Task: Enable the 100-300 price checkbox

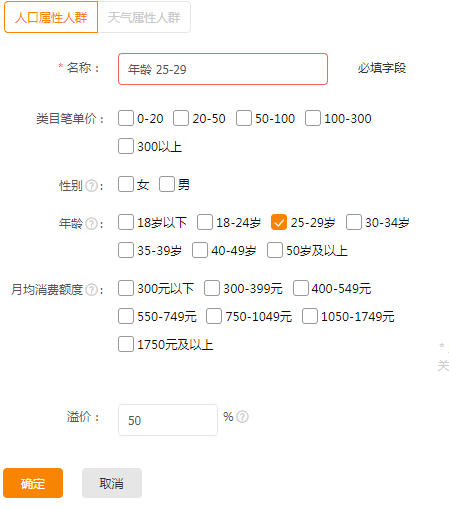Action: 313,118
